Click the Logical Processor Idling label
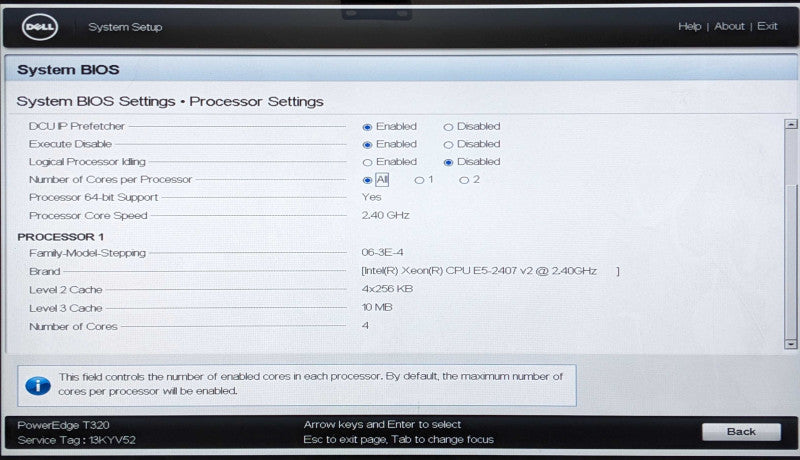This screenshot has height=460, width=800. point(87,162)
